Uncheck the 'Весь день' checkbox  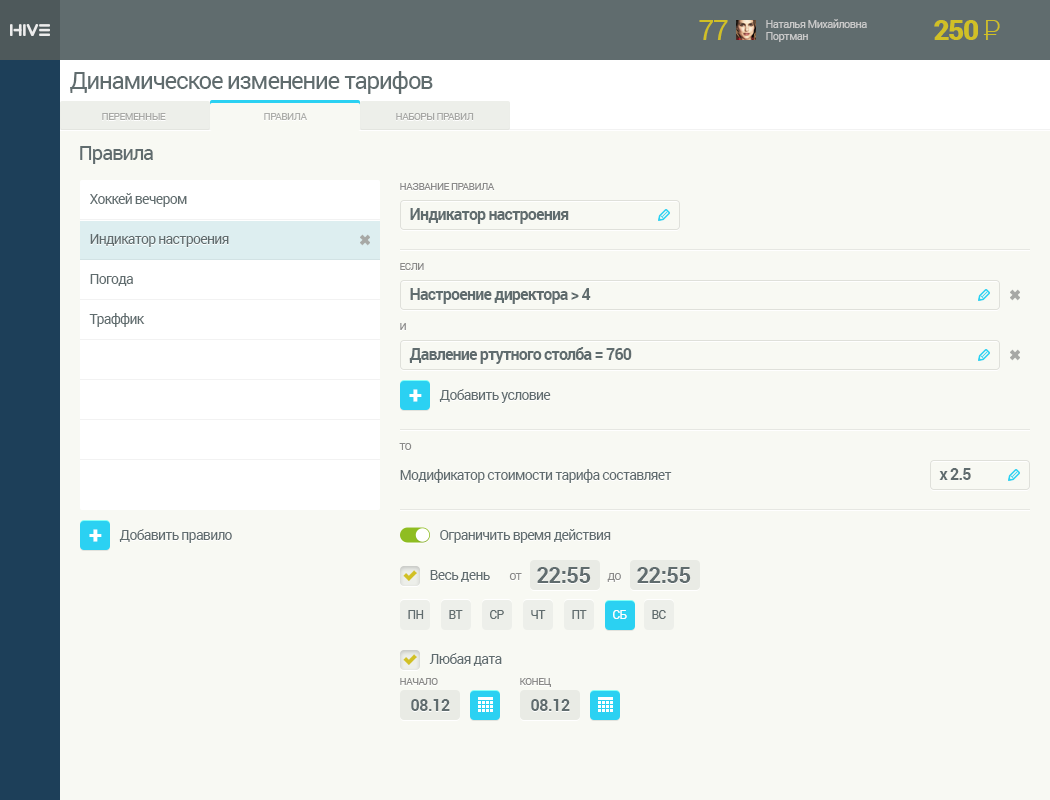click(x=410, y=575)
